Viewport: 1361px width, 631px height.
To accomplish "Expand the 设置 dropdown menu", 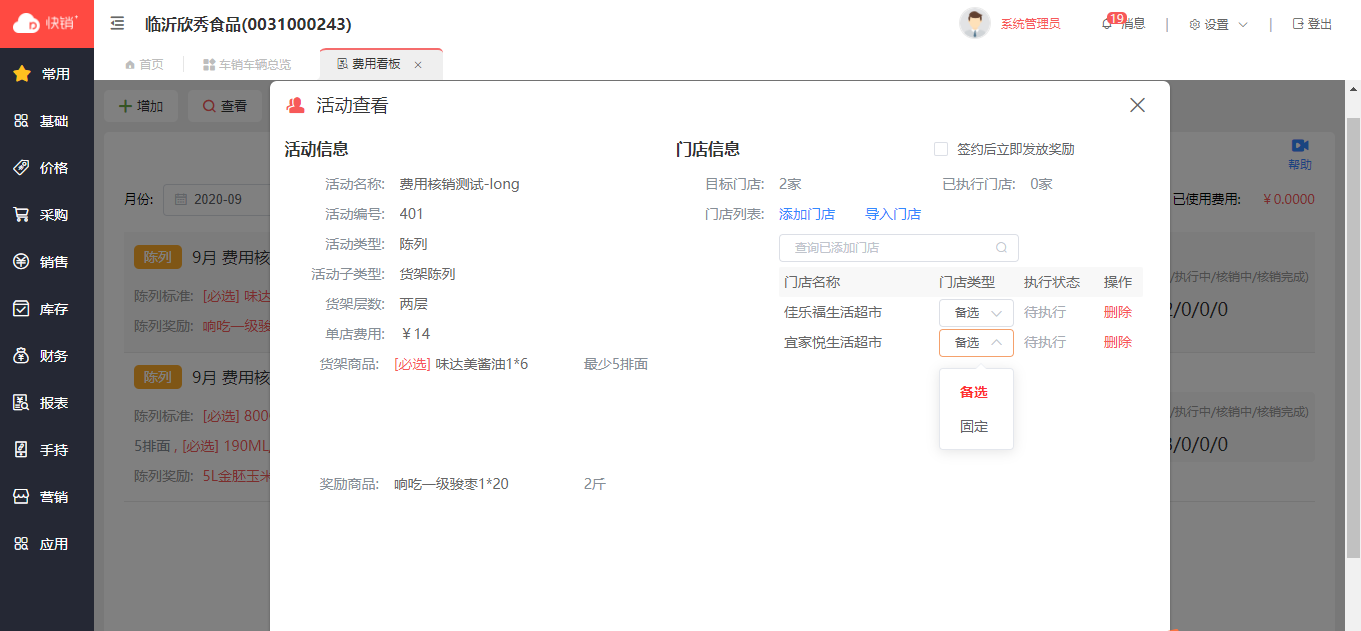I will coord(1216,24).
